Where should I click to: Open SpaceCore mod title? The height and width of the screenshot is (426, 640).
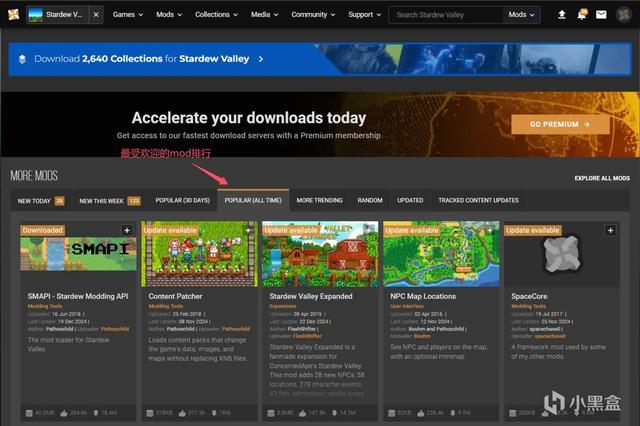529,296
